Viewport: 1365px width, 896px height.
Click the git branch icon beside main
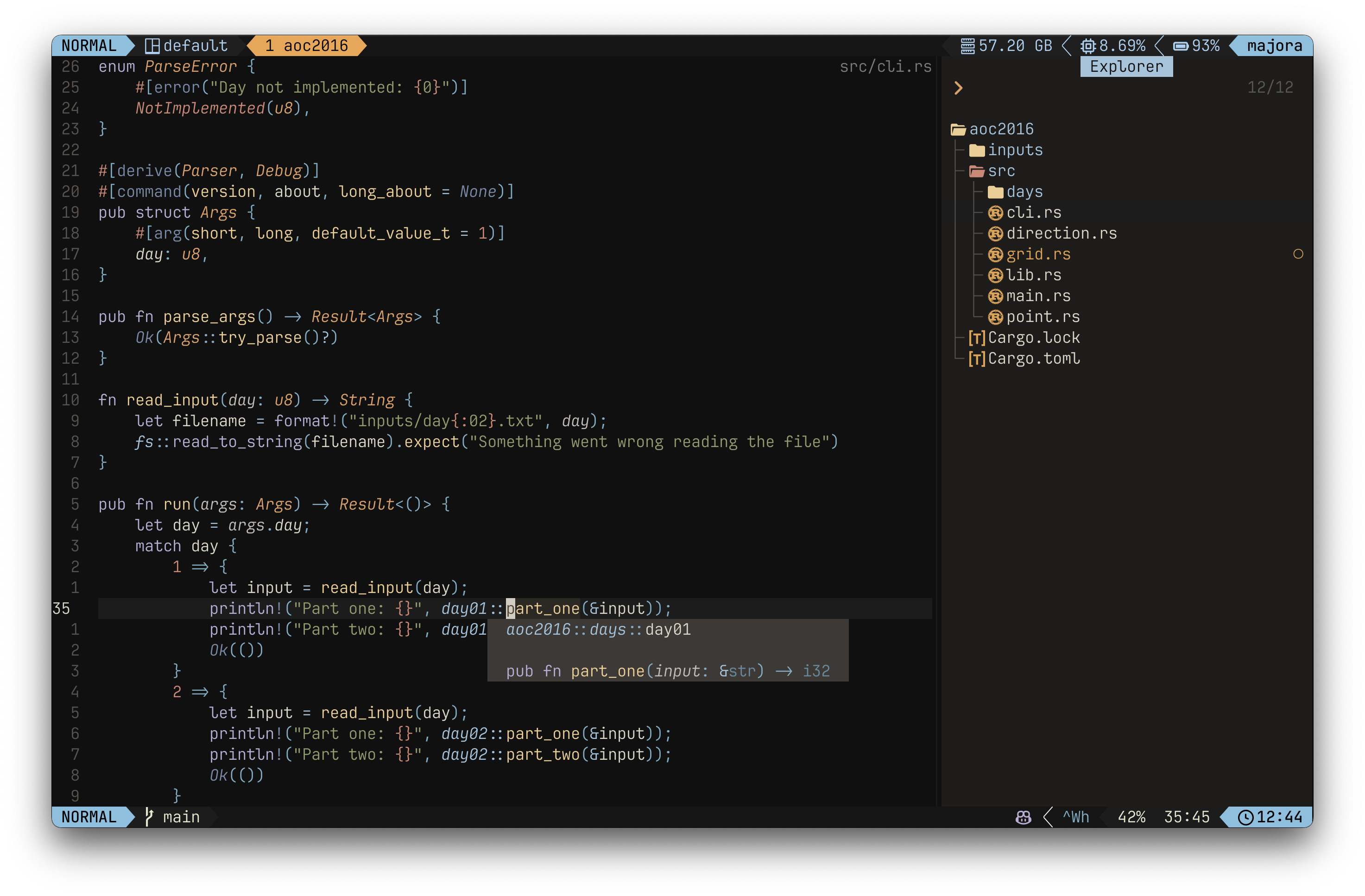pyautogui.click(x=149, y=817)
